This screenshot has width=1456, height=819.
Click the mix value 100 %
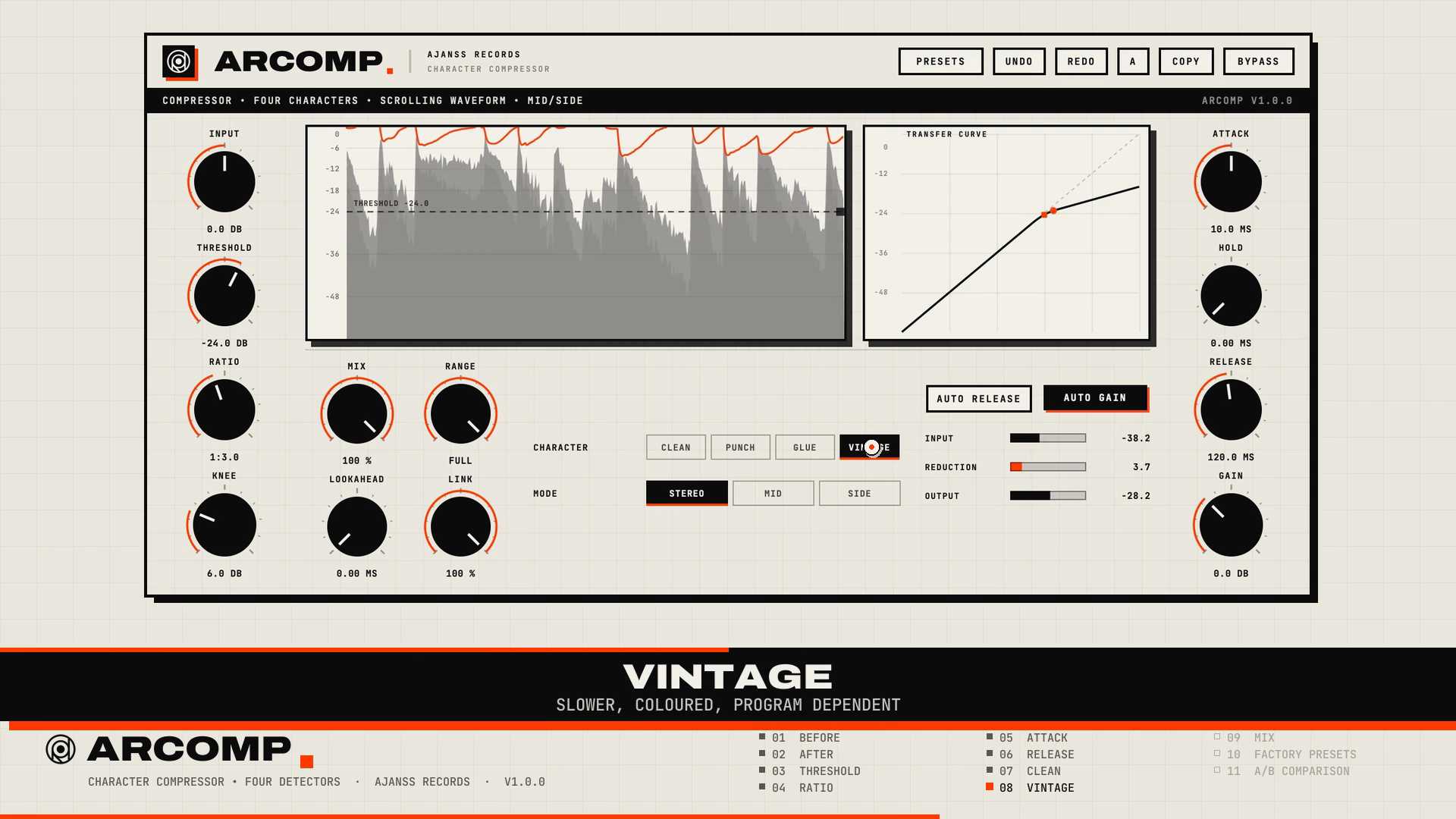coord(356,461)
